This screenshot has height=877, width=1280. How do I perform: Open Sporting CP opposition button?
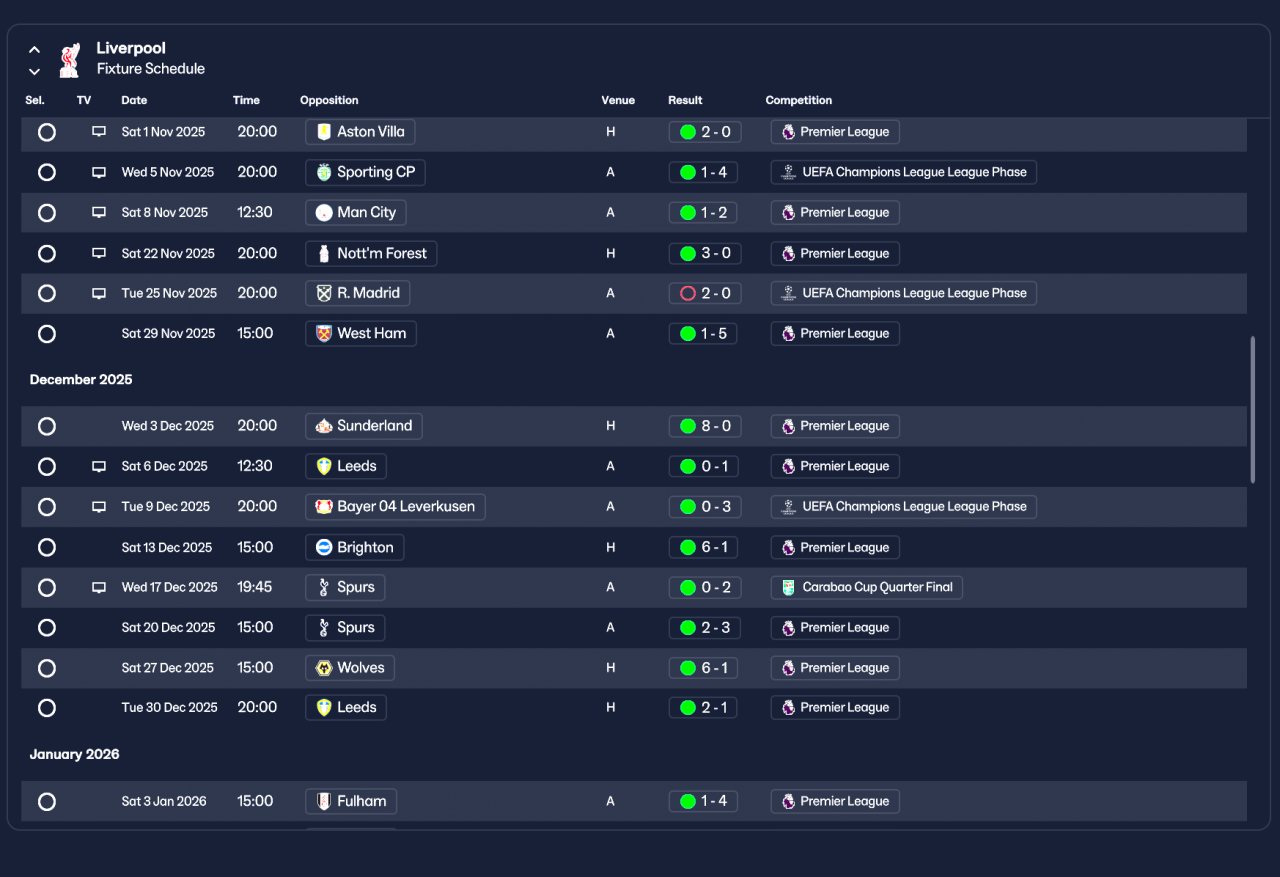click(365, 172)
